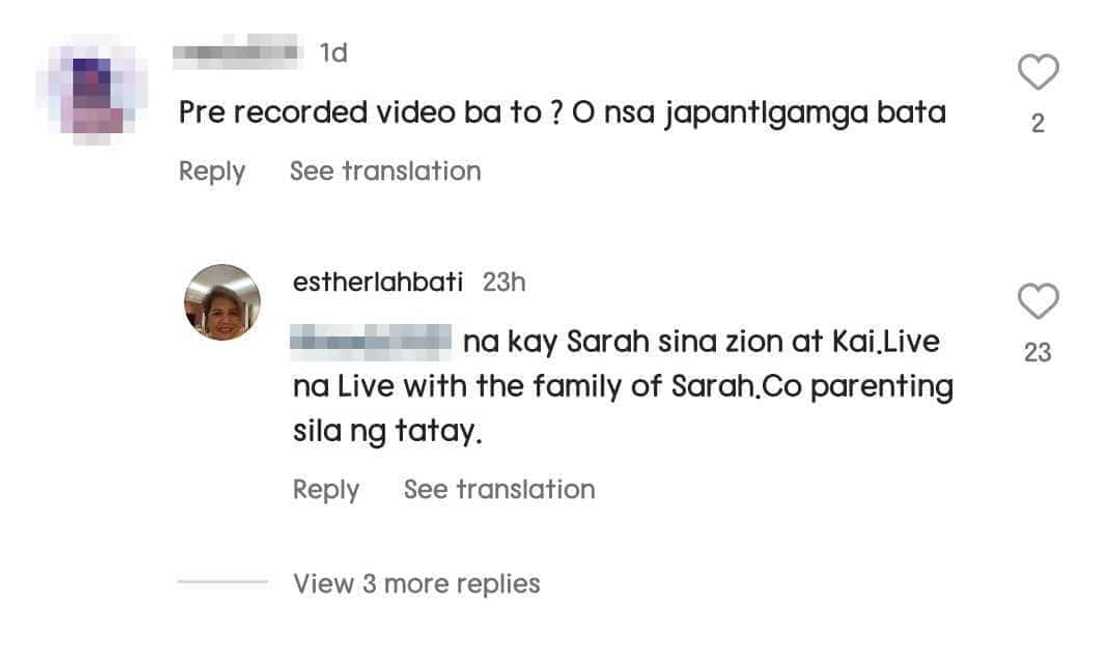This screenshot has width=1120, height=645.
Task: Click the line left of 'View 3 more replies'
Action: (222, 583)
